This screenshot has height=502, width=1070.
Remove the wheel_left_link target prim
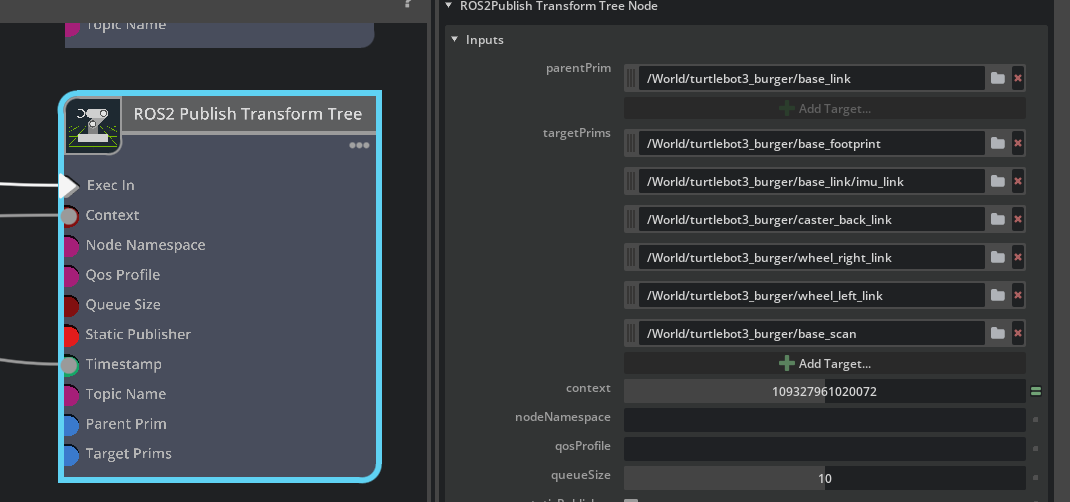1017,295
